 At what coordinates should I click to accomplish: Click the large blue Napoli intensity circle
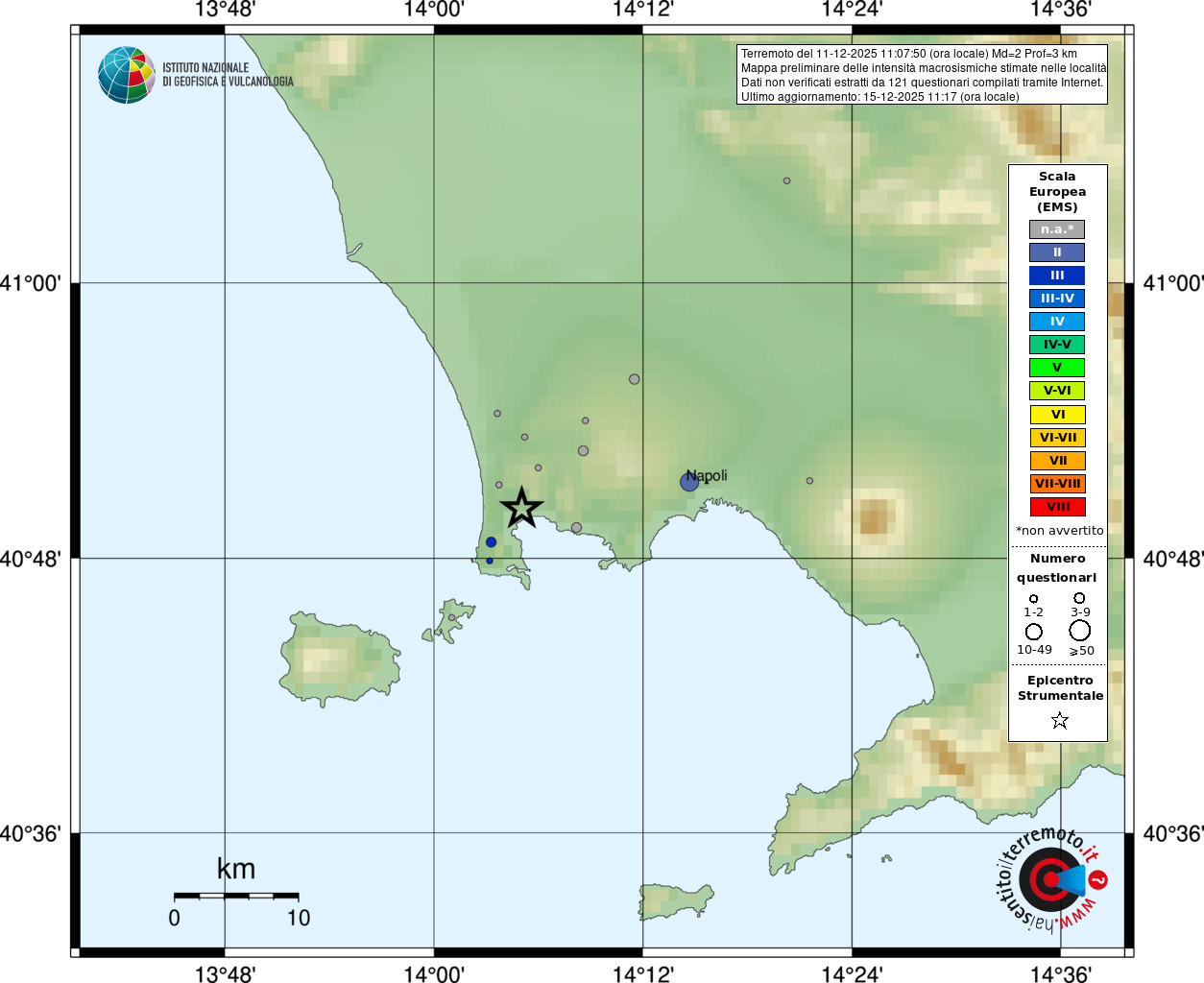click(689, 482)
